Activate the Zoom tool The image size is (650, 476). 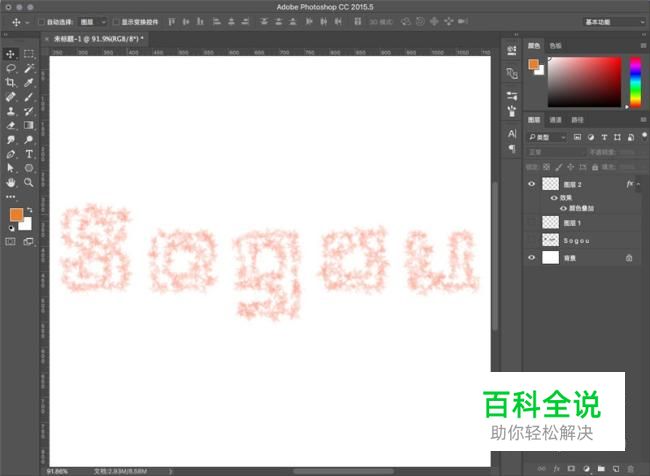click(x=29, y=182)
